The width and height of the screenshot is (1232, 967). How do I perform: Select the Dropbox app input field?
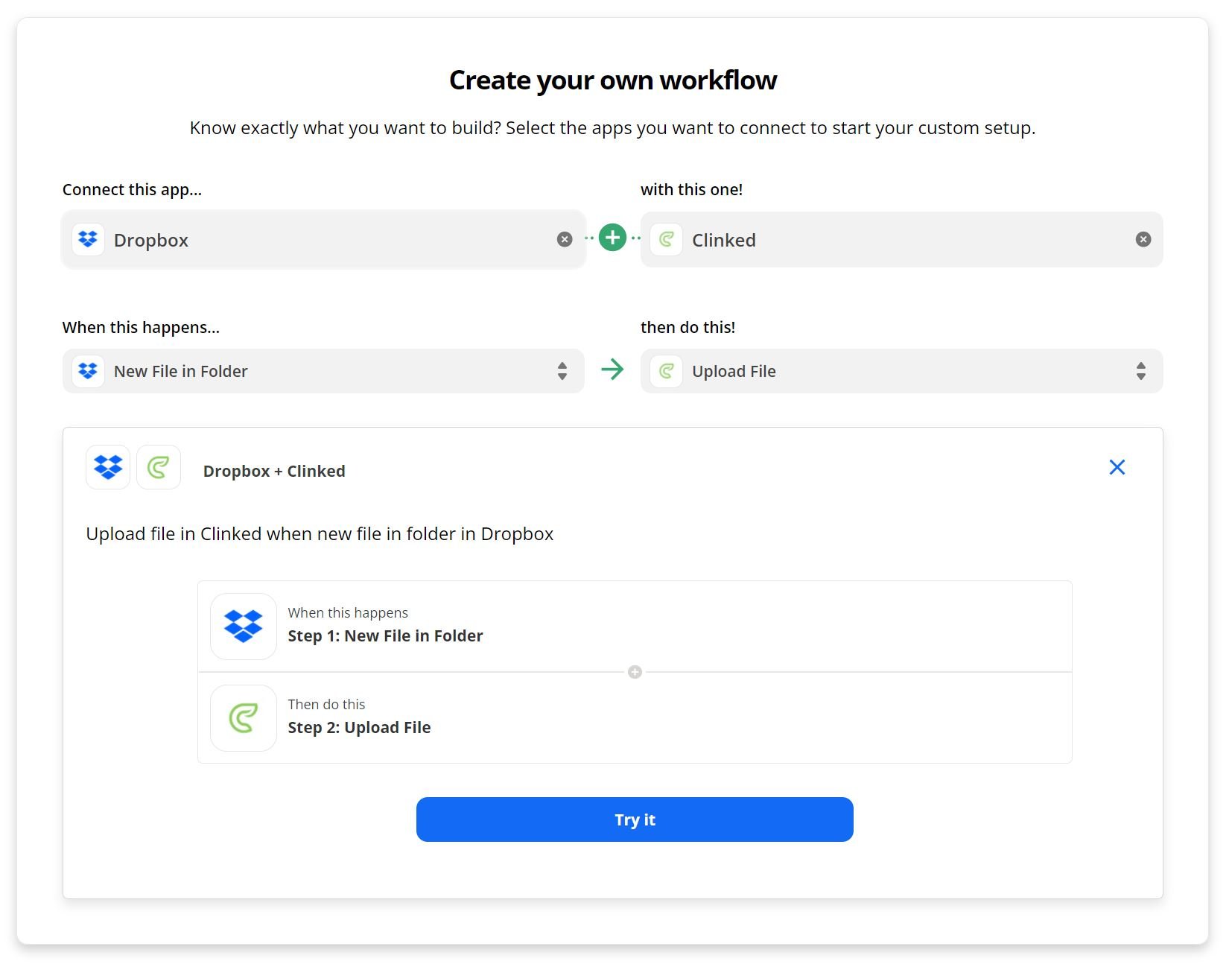pos(323,239)
